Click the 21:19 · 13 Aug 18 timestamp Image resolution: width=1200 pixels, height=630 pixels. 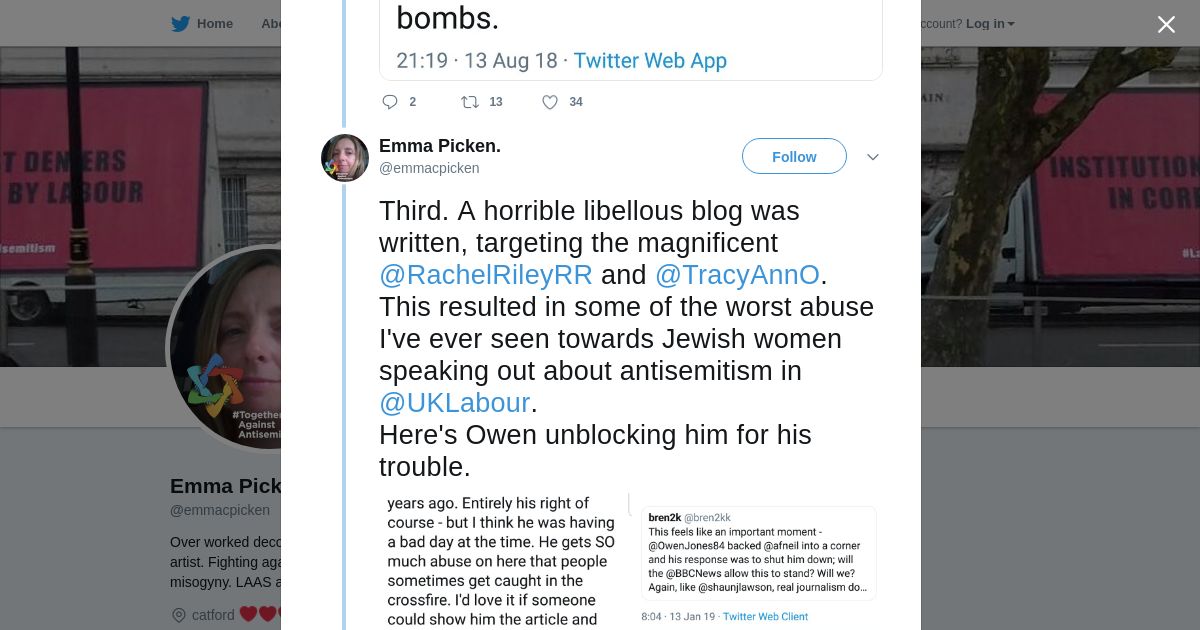tap(477, 60)
